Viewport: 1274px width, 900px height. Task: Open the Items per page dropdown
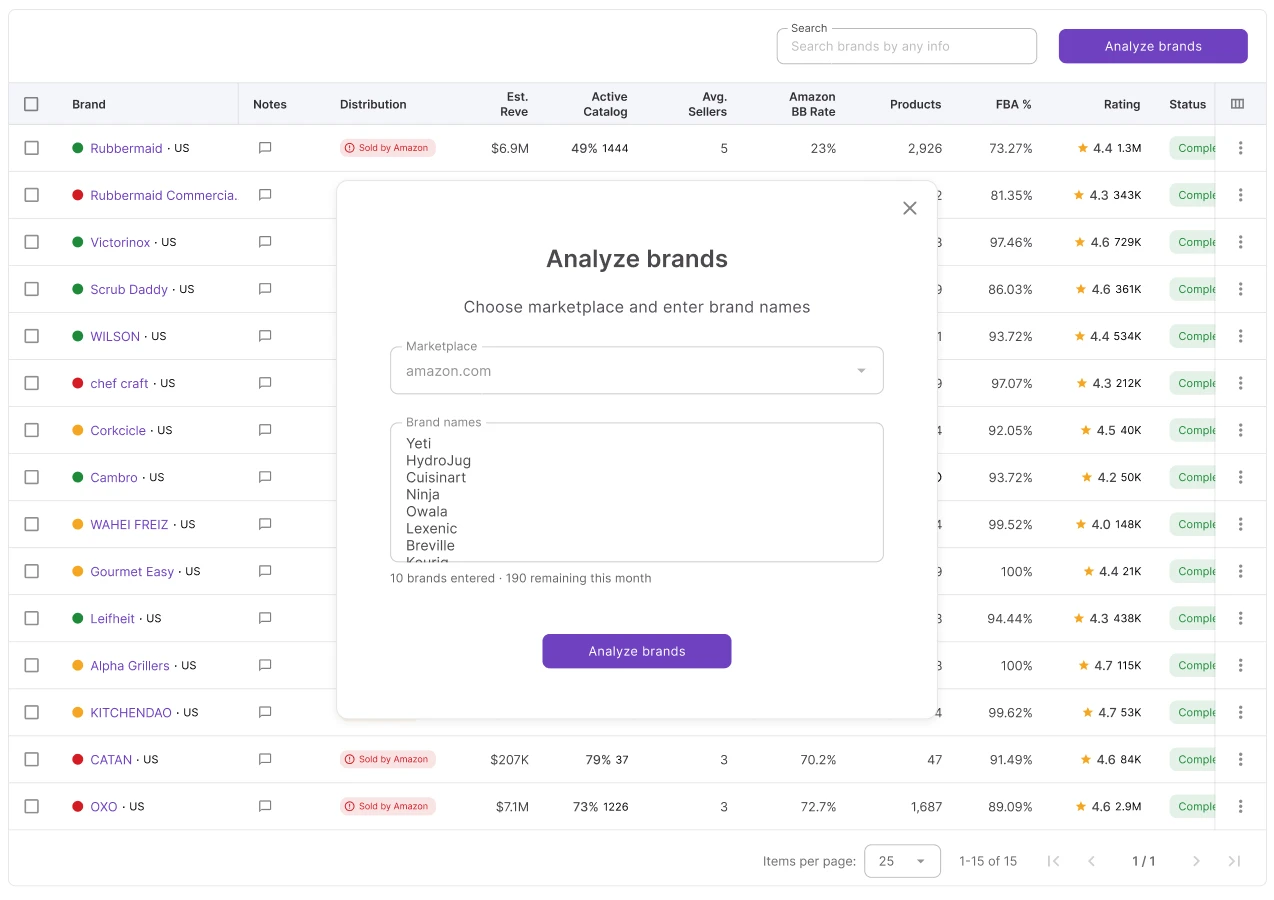click(x=902, y=861)
